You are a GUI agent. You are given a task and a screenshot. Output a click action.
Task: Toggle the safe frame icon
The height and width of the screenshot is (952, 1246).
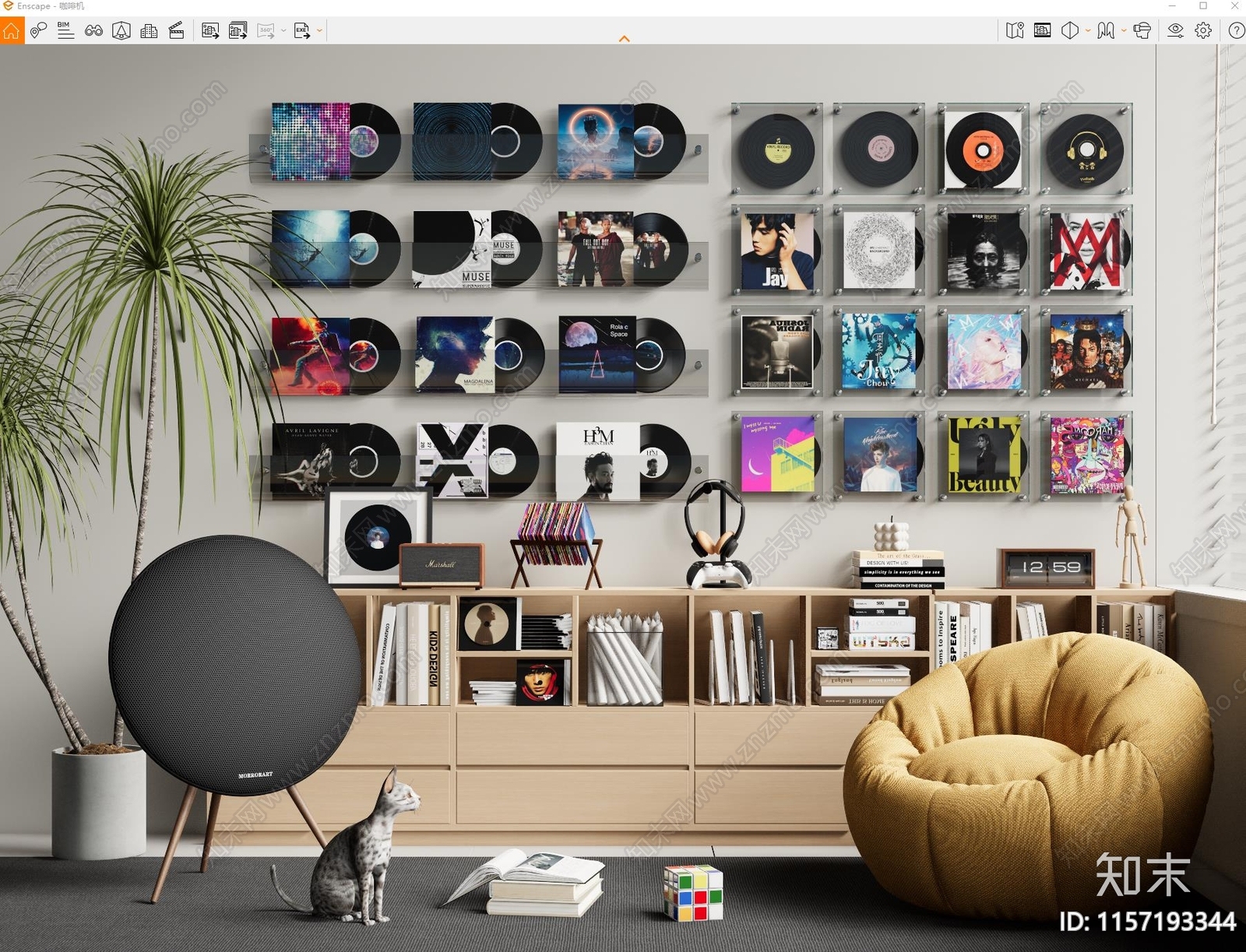(1043, 30)
